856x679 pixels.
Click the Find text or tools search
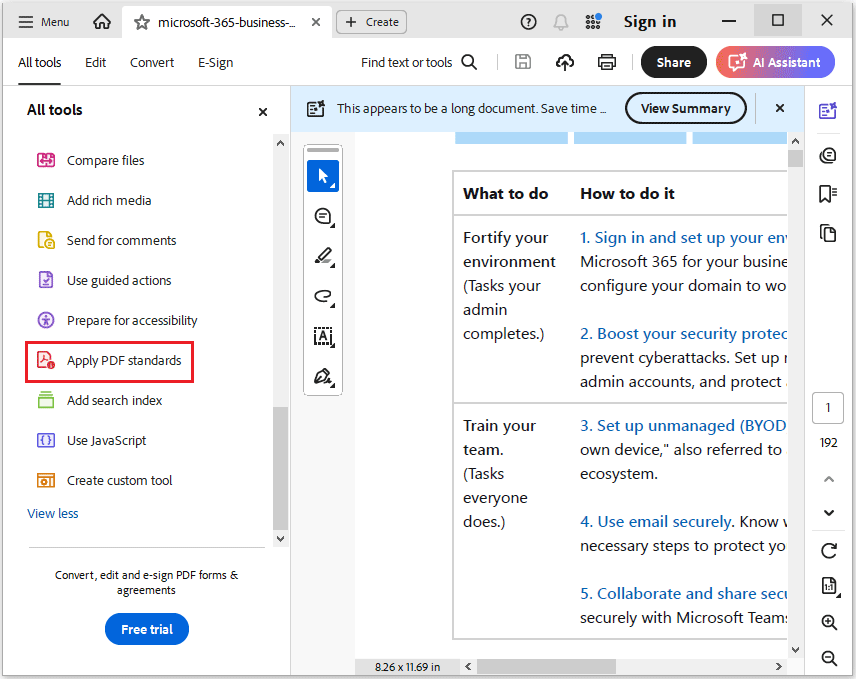coord(419,63)
